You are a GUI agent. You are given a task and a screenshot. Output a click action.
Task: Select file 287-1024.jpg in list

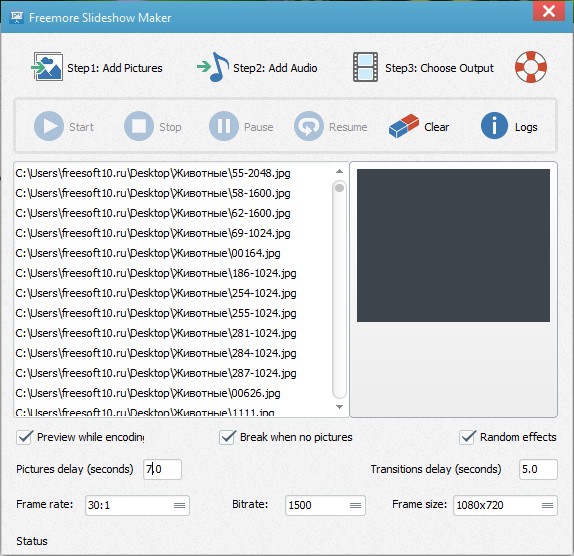(156, 373)
